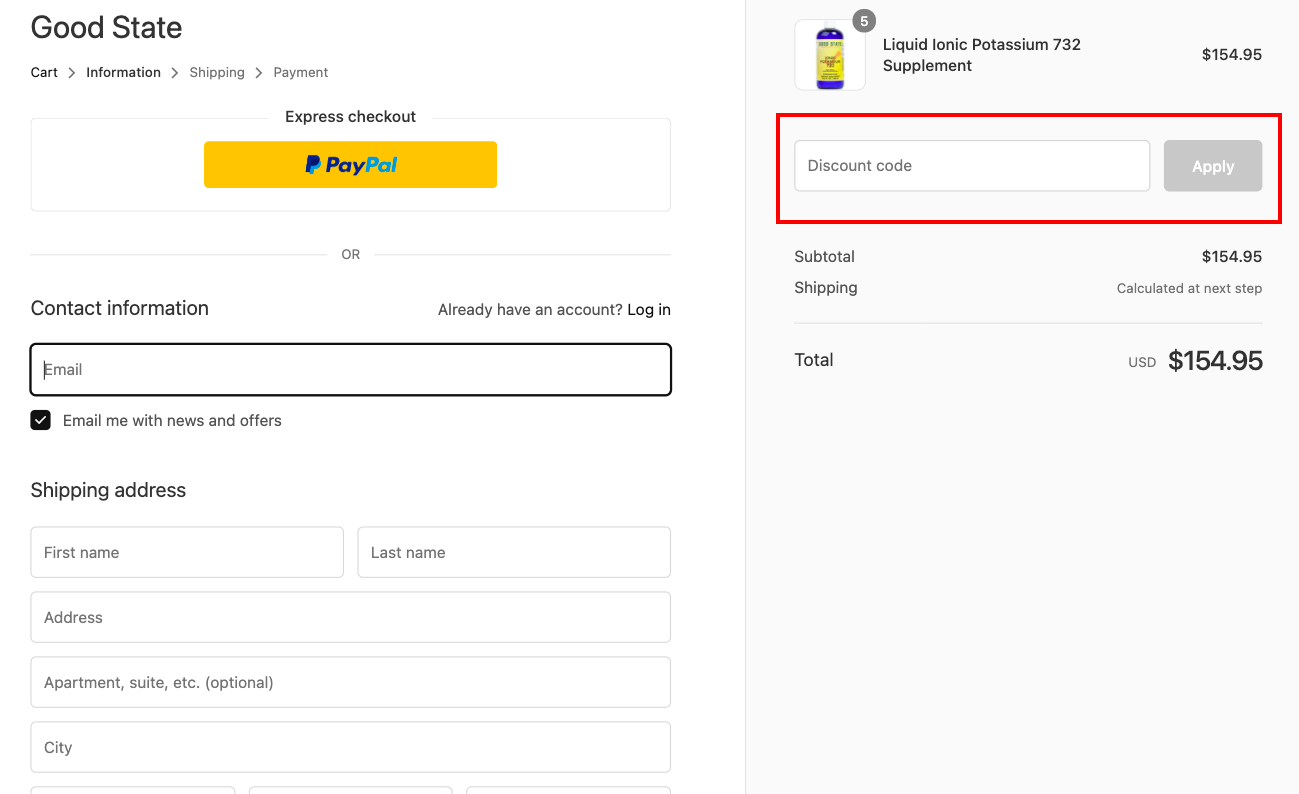Click the Express checkout heading

[350, 117]
